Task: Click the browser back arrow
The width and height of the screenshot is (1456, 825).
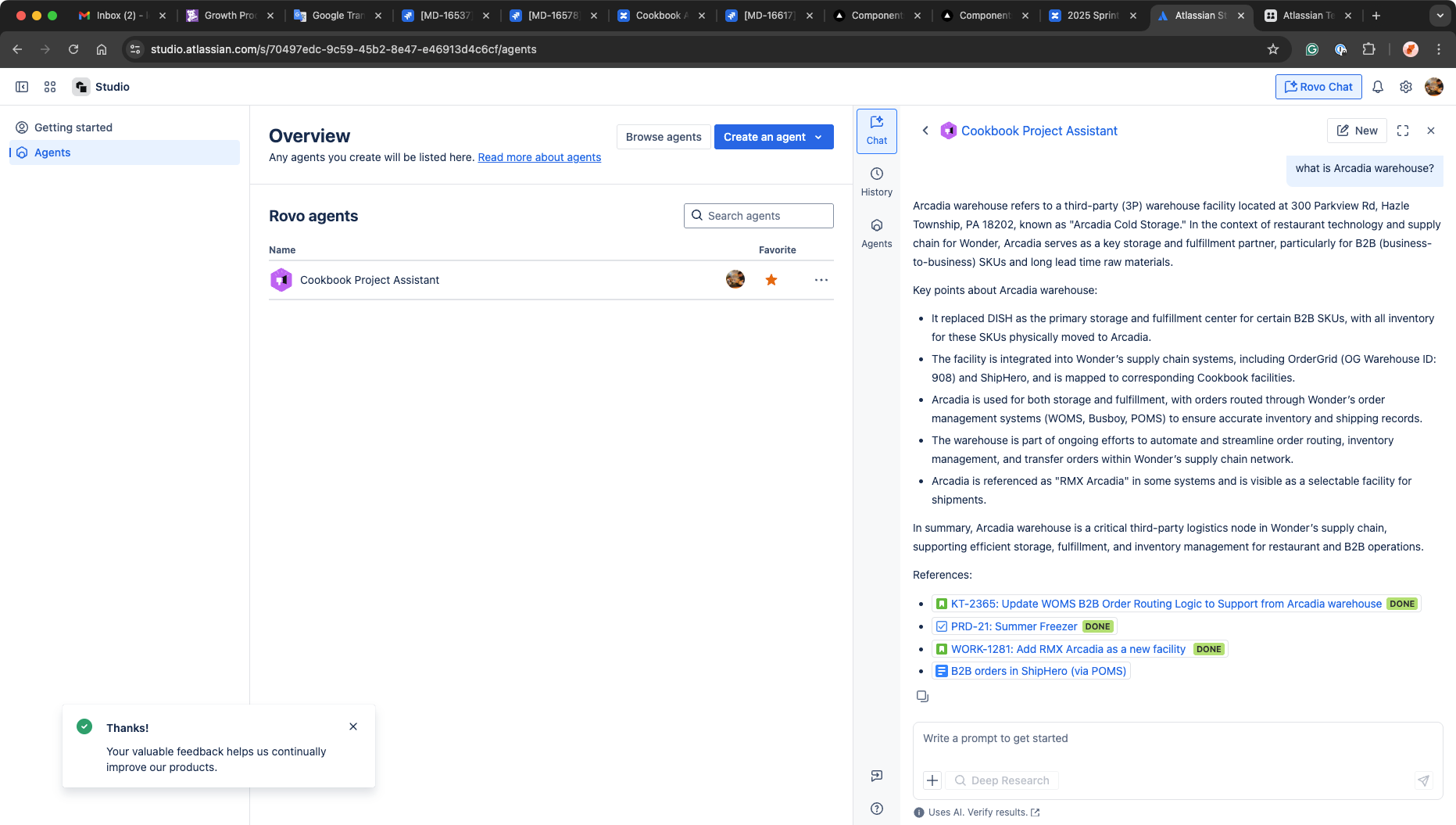Action: (17, 49)
